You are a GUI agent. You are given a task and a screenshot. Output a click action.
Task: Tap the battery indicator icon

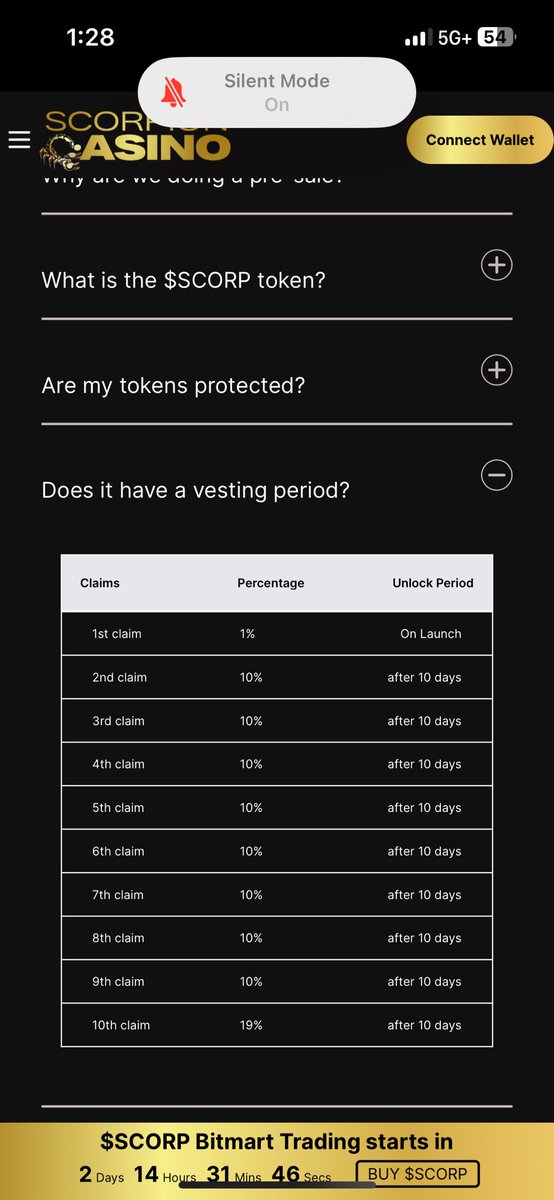pyautogui.click(x=496, y=37)
